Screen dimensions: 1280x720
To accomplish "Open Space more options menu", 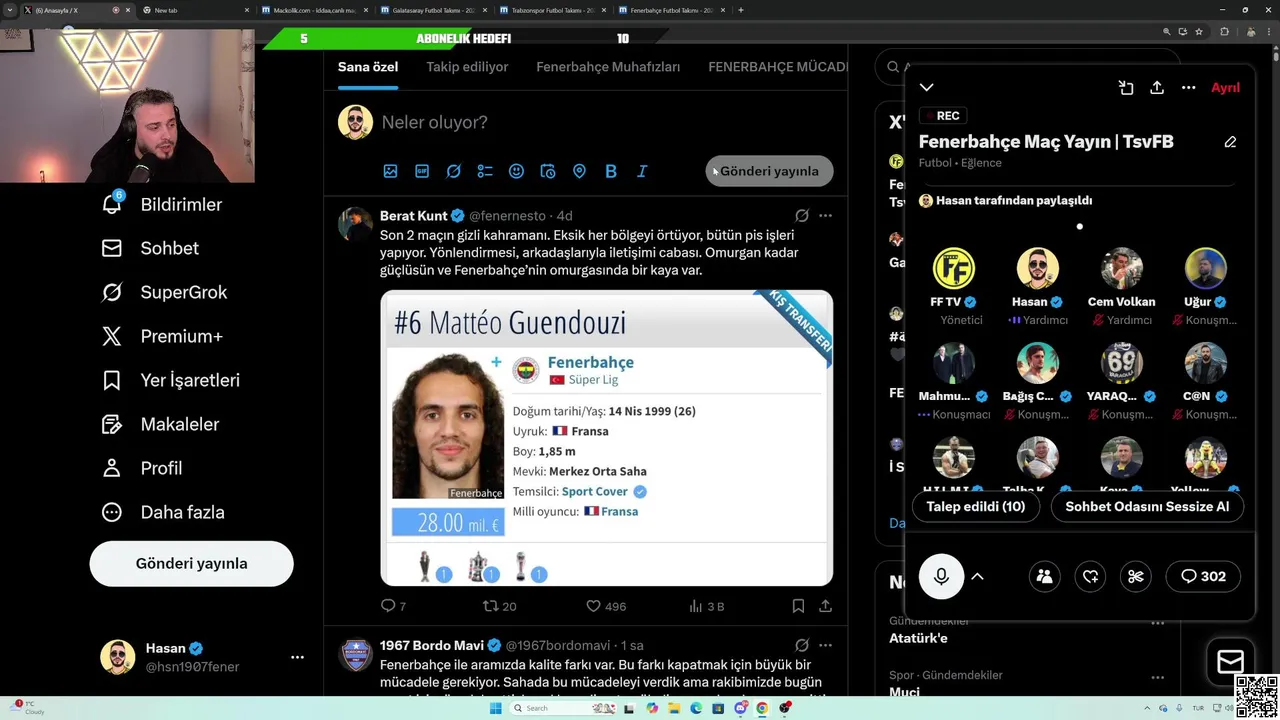I will [1188, 88].
